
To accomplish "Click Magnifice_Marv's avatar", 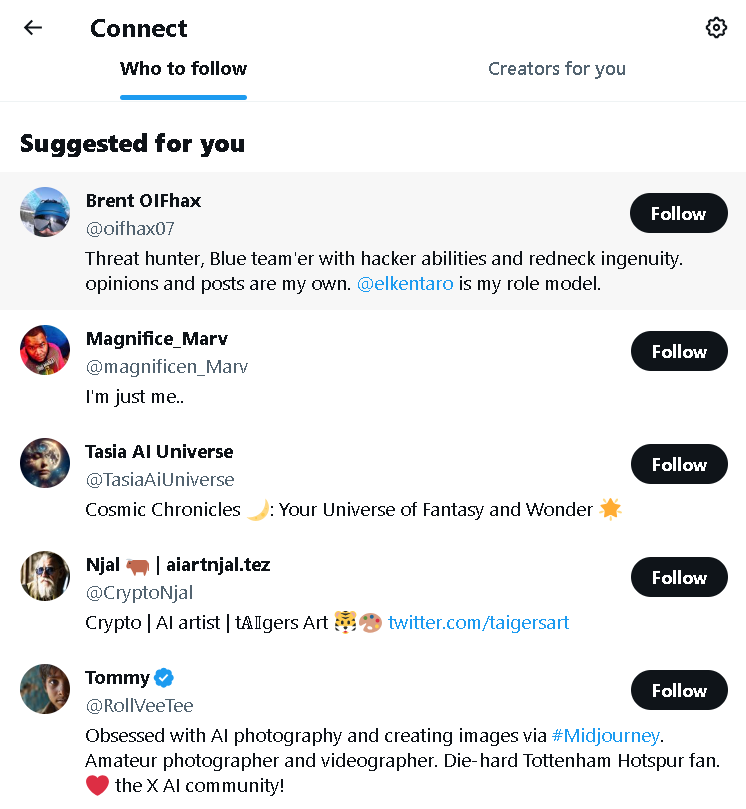I will pyautogui.click(x=45, y=350).
